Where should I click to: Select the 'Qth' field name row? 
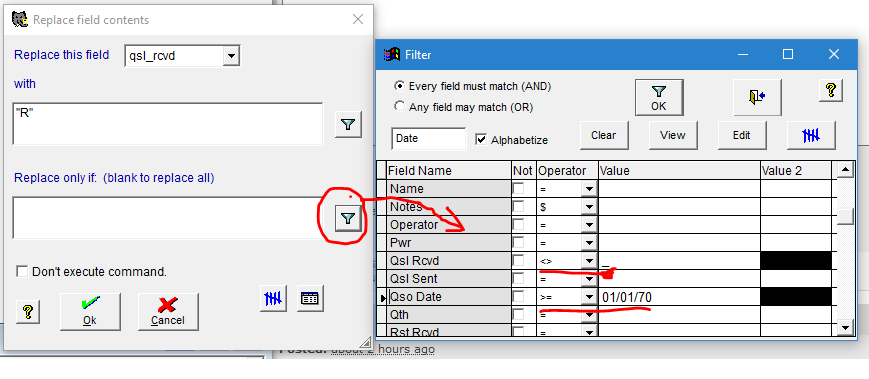click(x=448, y=315)
